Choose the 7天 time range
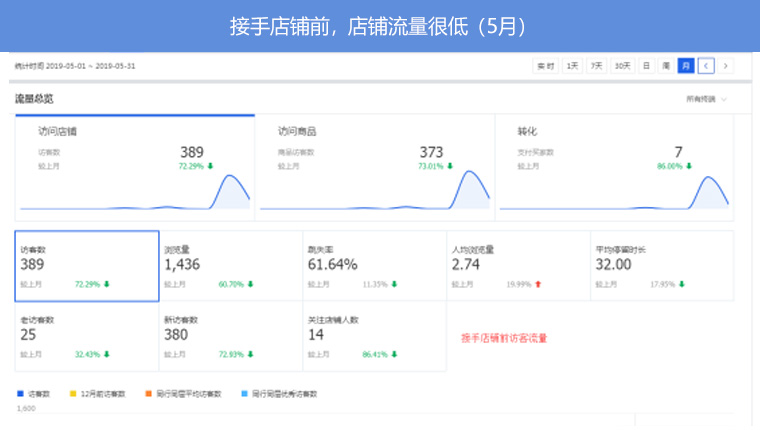Viewport: 760px width, 430px height. click(x=596, y=66)
